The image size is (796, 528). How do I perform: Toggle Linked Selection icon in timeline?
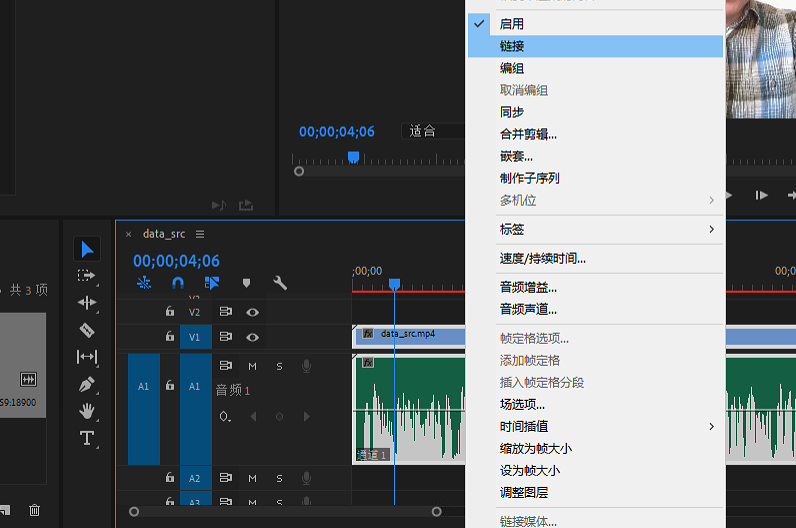(x=212, y=283)
